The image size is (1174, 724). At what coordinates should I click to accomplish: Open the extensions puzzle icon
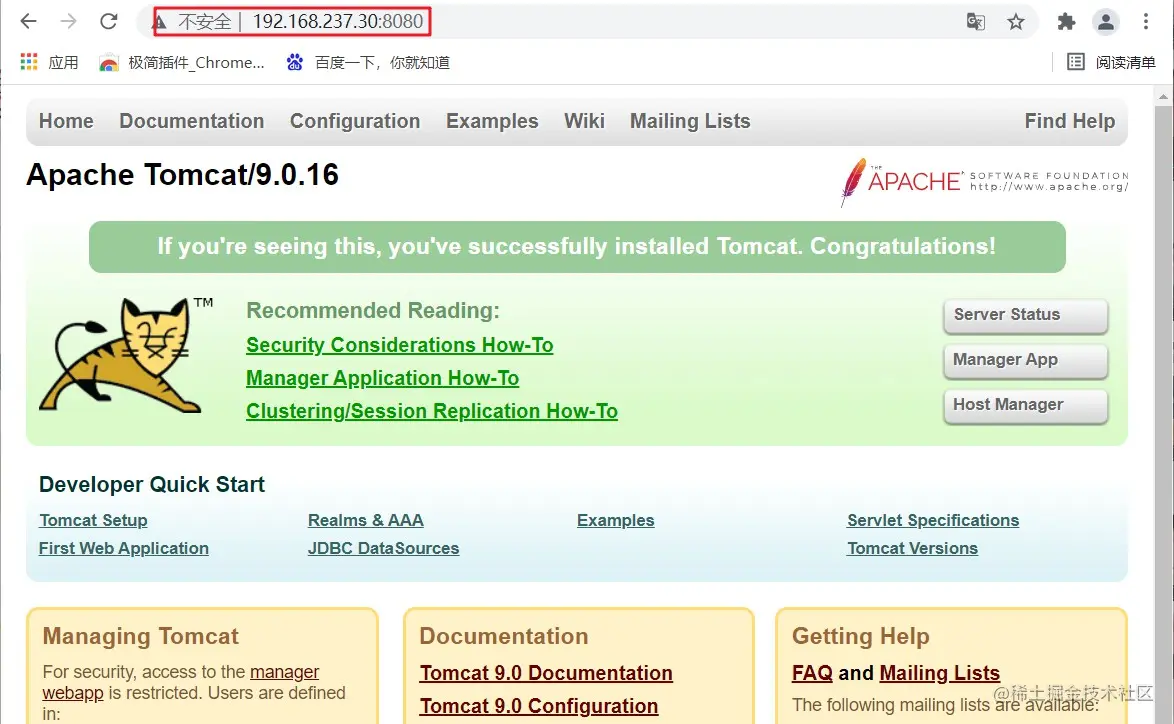[1066, 22]
